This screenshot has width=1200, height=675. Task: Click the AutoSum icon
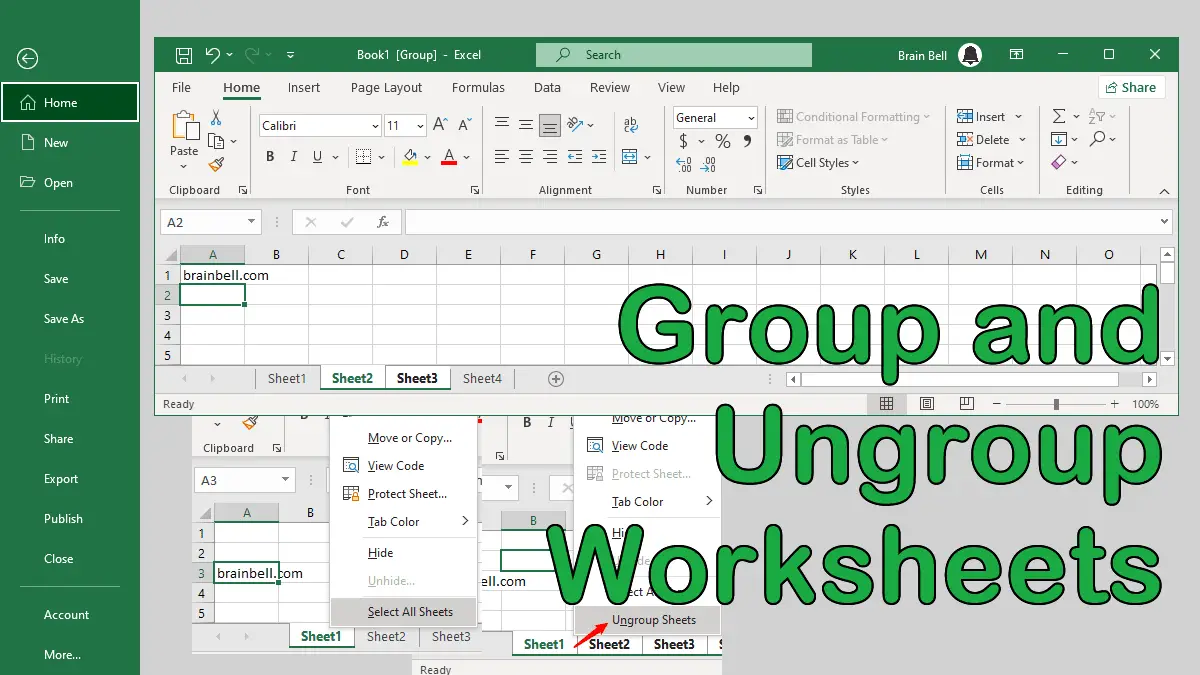[x=1058, y=116]
